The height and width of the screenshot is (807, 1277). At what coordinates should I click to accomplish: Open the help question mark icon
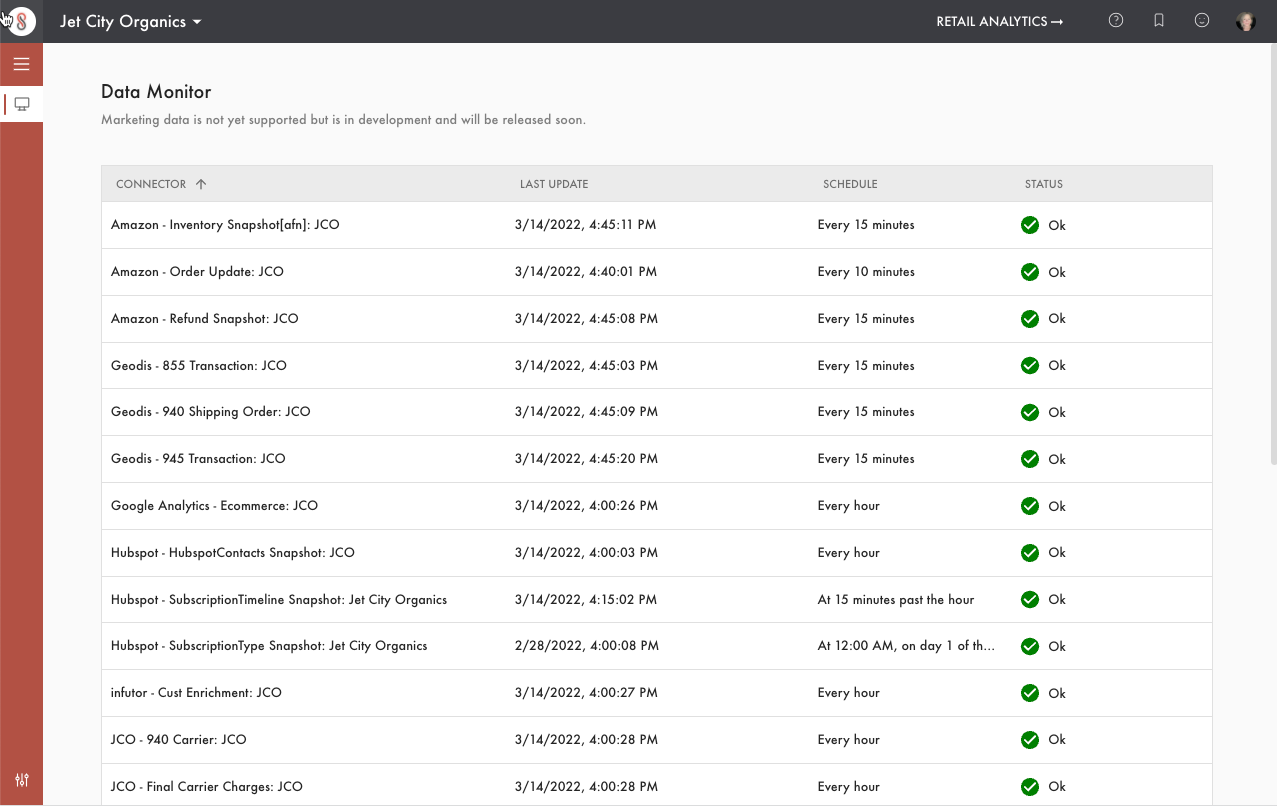[x=1116, y=20]
